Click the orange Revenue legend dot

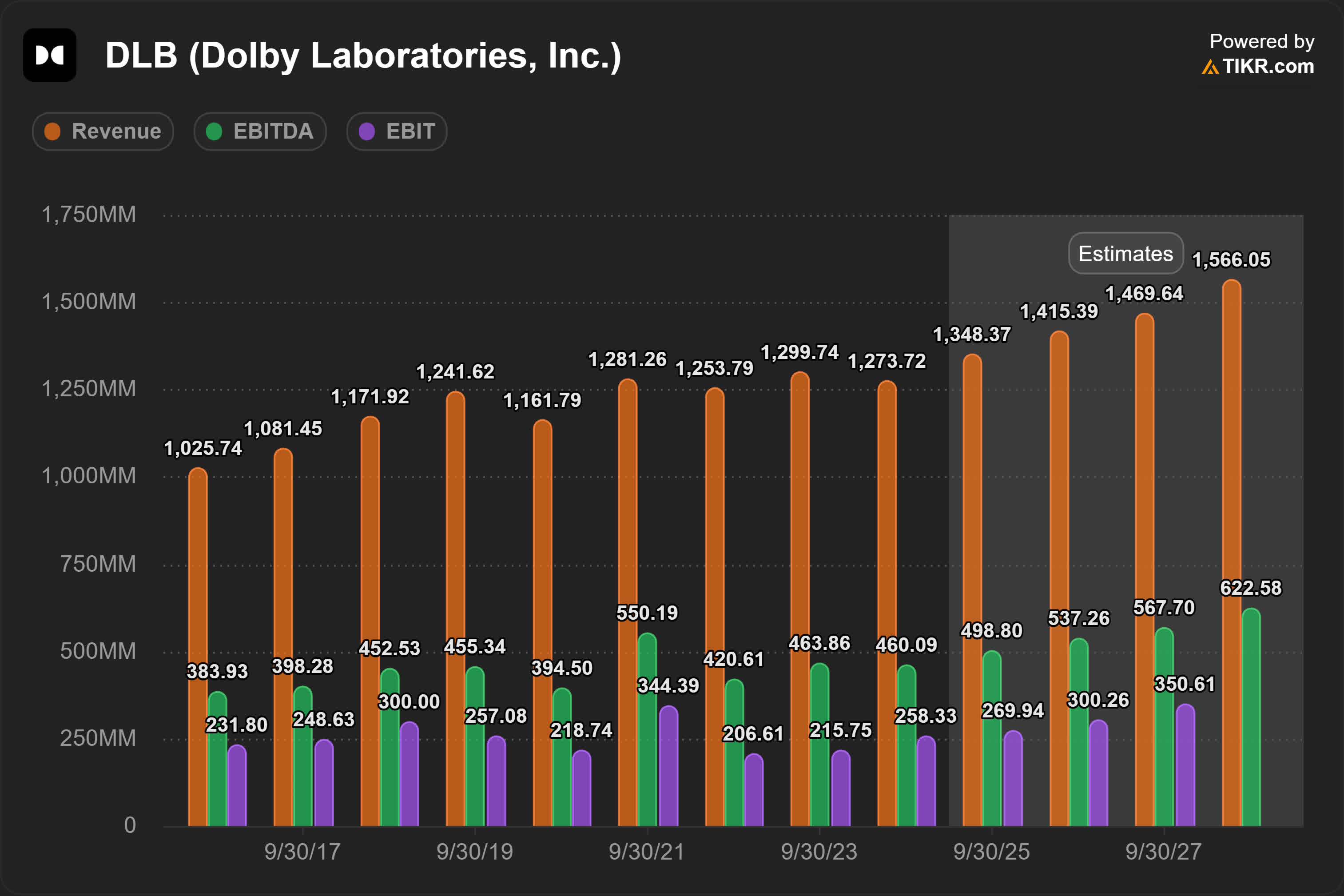[52, 131]
